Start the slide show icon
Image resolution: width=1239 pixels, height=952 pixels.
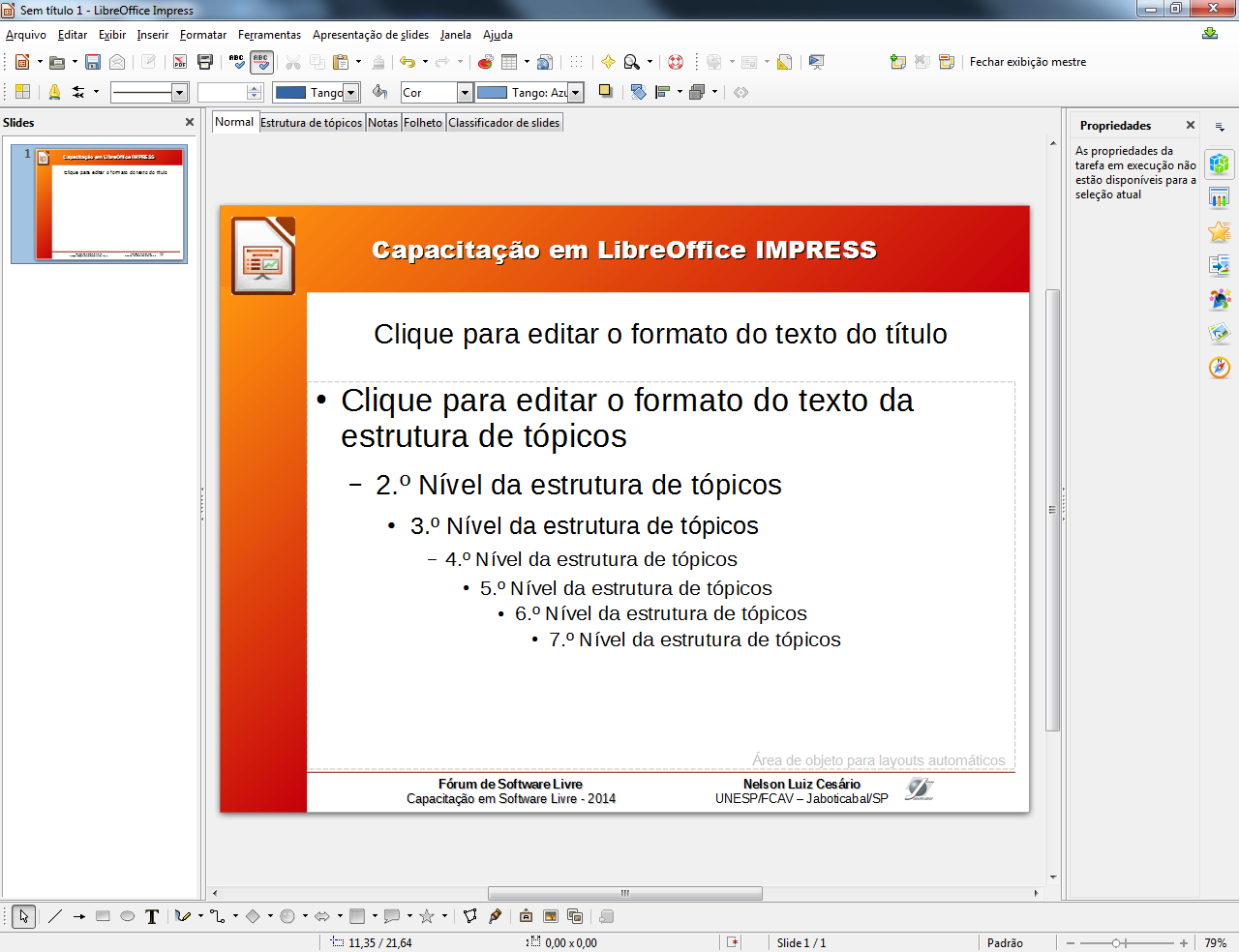(x=817, y=62)
